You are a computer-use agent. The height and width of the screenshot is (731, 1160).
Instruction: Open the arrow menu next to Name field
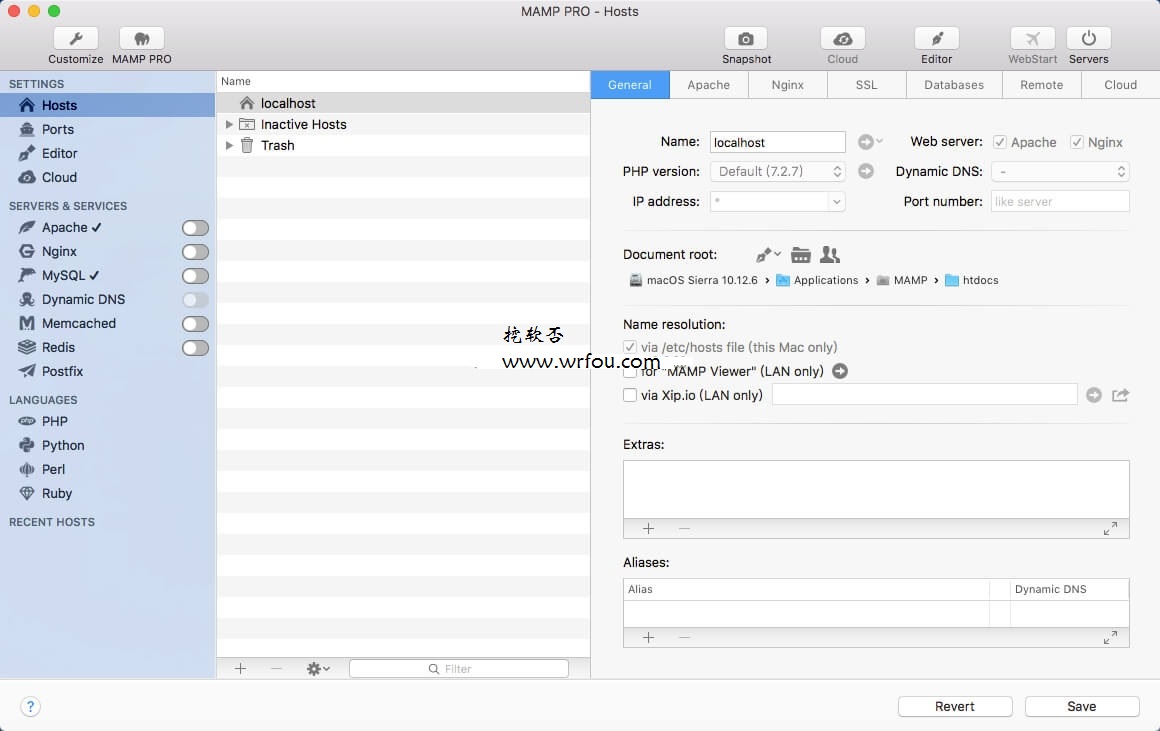pos(870,141)
